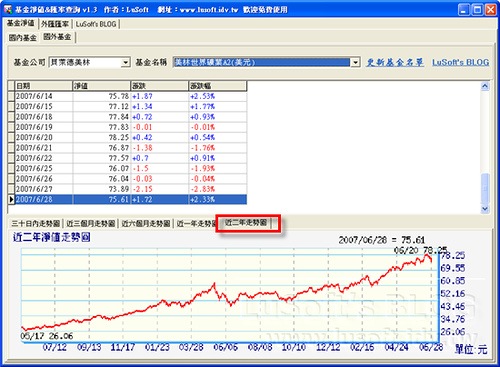This screenshot has height=367, width=500.
Task: Click the table's vertical scrollbar thumb
Action: (x=485, y=188)
